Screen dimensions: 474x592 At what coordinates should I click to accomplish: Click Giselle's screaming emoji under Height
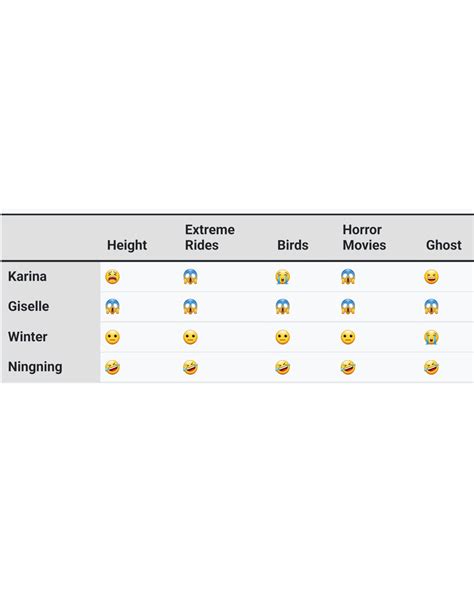click(113, 307)
